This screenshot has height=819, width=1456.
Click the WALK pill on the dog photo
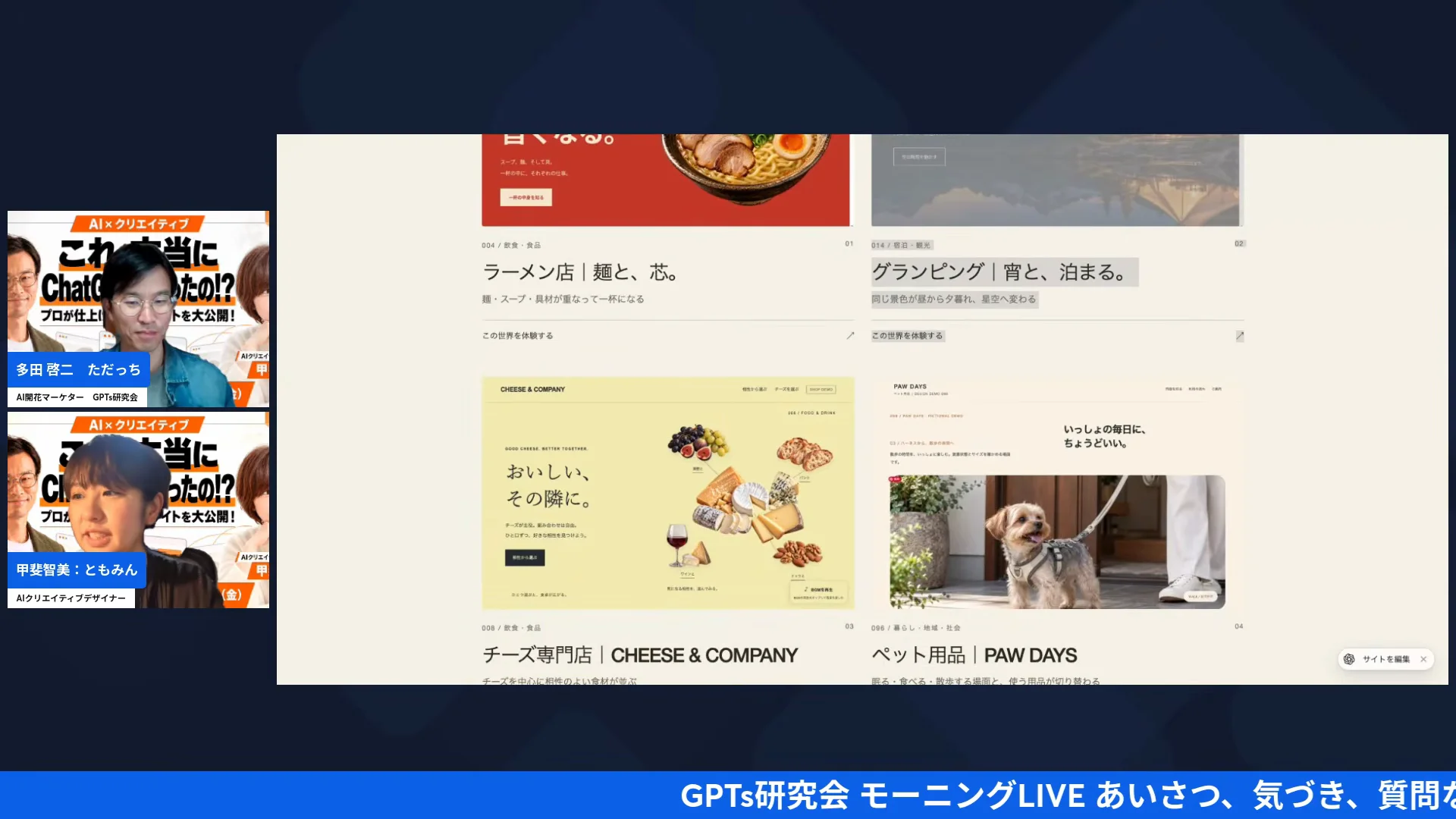(1200, 597)
